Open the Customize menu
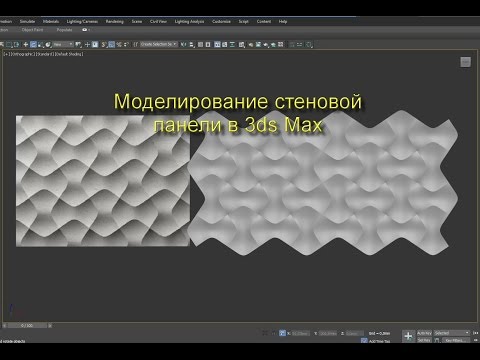The width and height of the screenshot is (480, 360). (221, 21)
